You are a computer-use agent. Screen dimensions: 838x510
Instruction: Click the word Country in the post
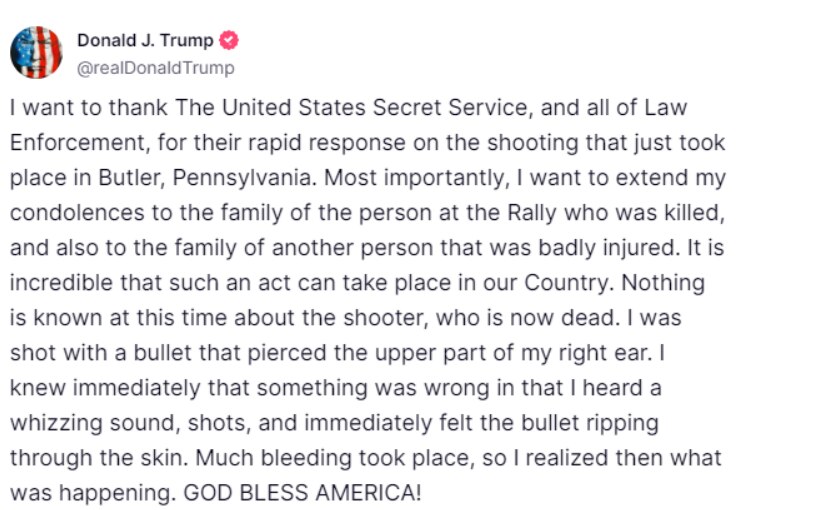[566, 283]
